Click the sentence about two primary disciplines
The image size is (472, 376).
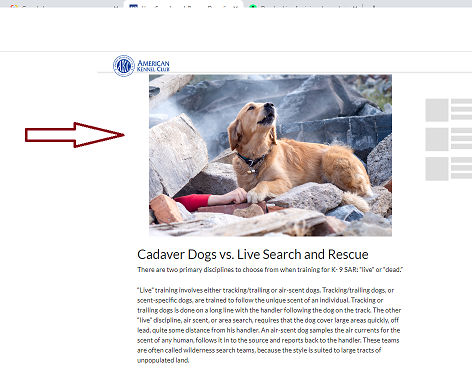[270, 269]
